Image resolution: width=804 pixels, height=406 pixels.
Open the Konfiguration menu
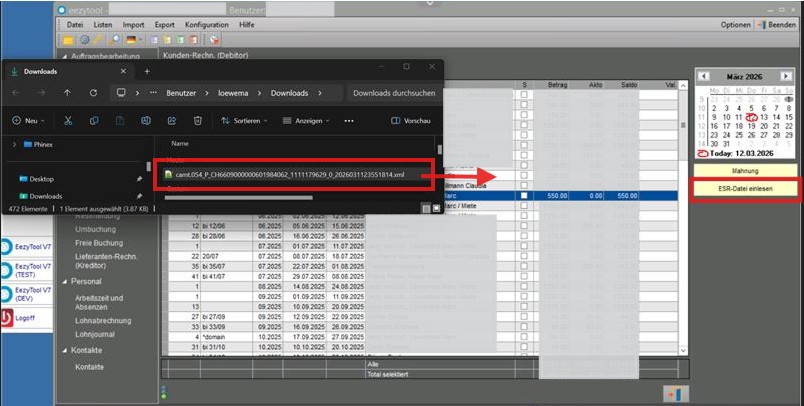click(206, 23)
